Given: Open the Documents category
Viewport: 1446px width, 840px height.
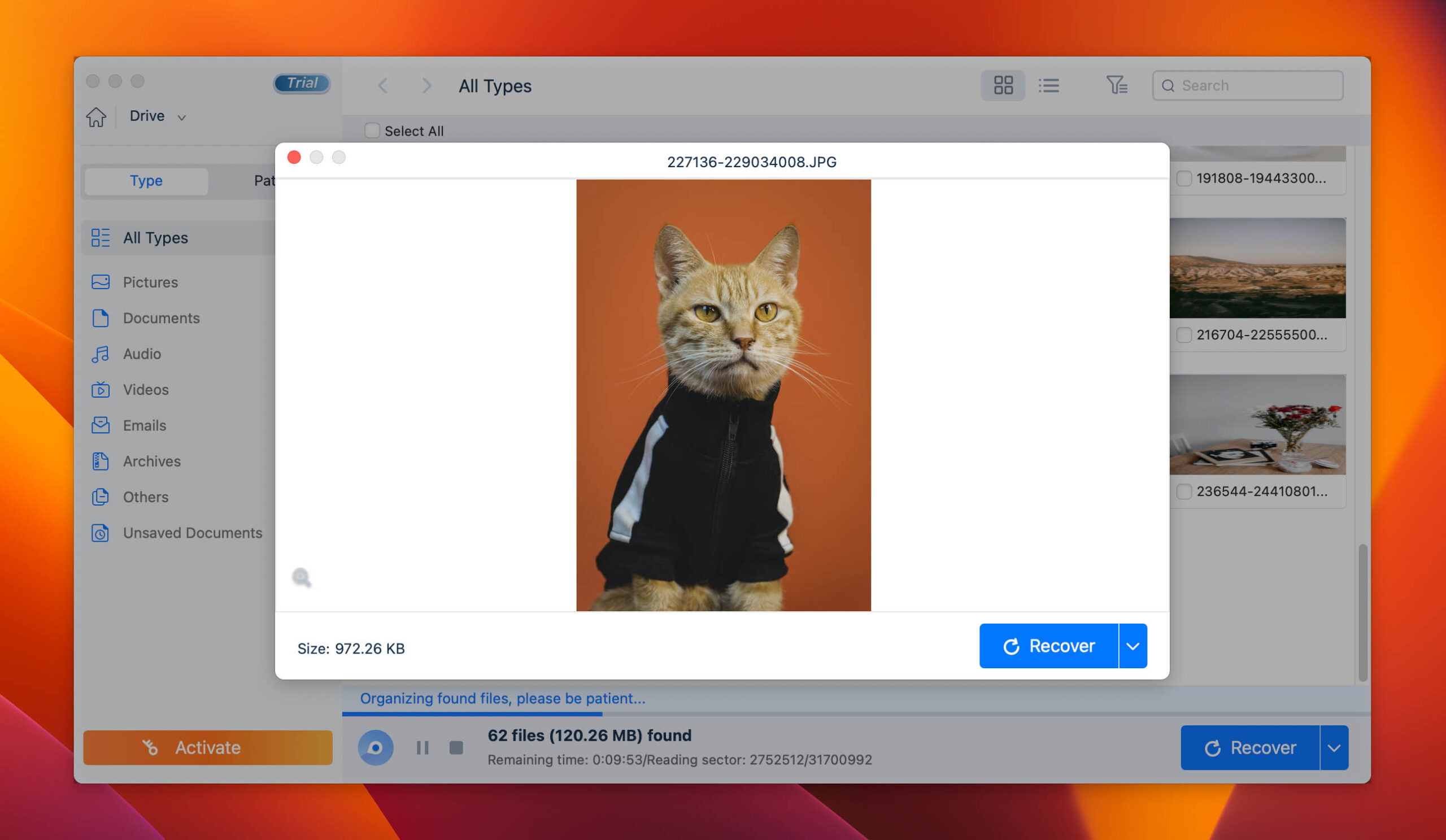Looking at the screenshot, I should coord(161,318).
